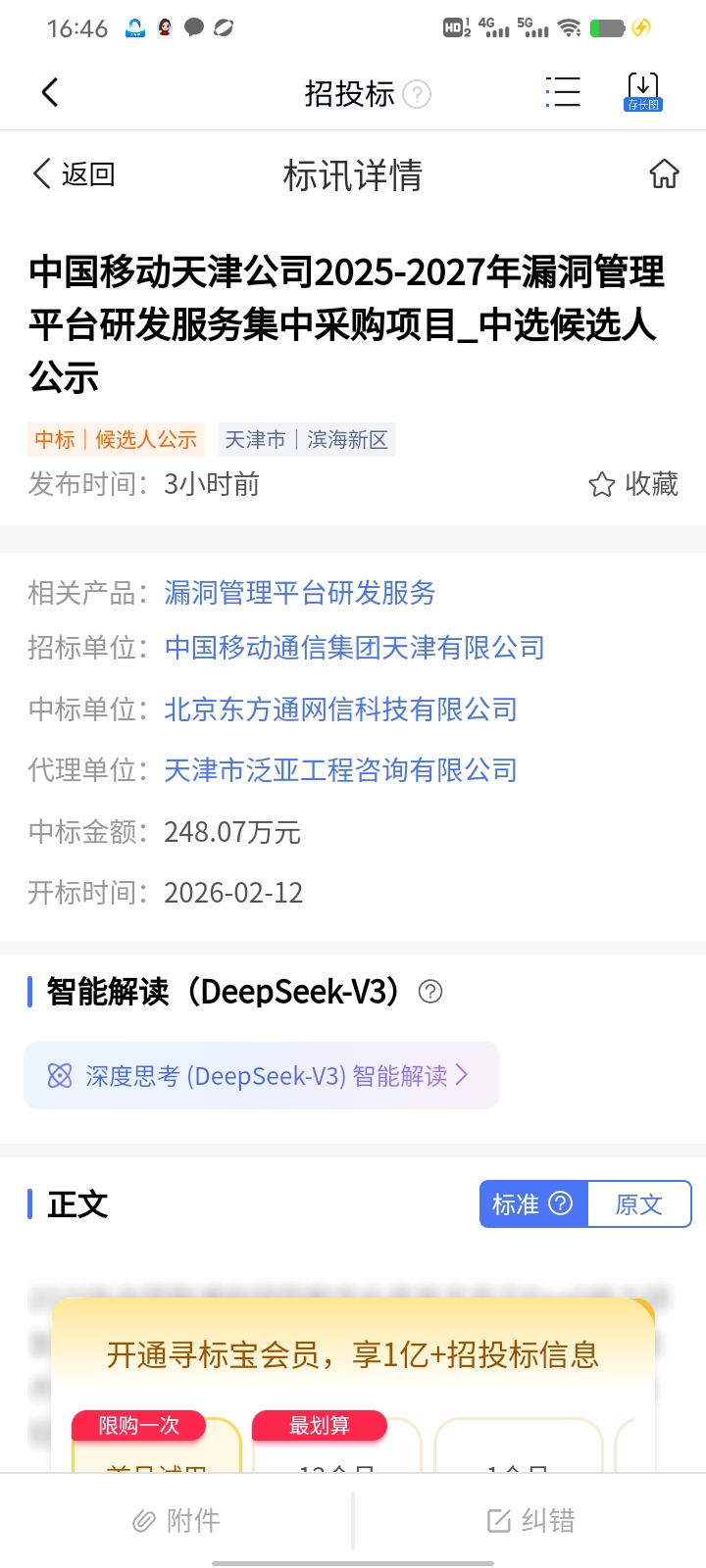Screen dimensions: 706x1568
Task: Select the 最划算 membership plan
Action: (x=336, y=1443)
